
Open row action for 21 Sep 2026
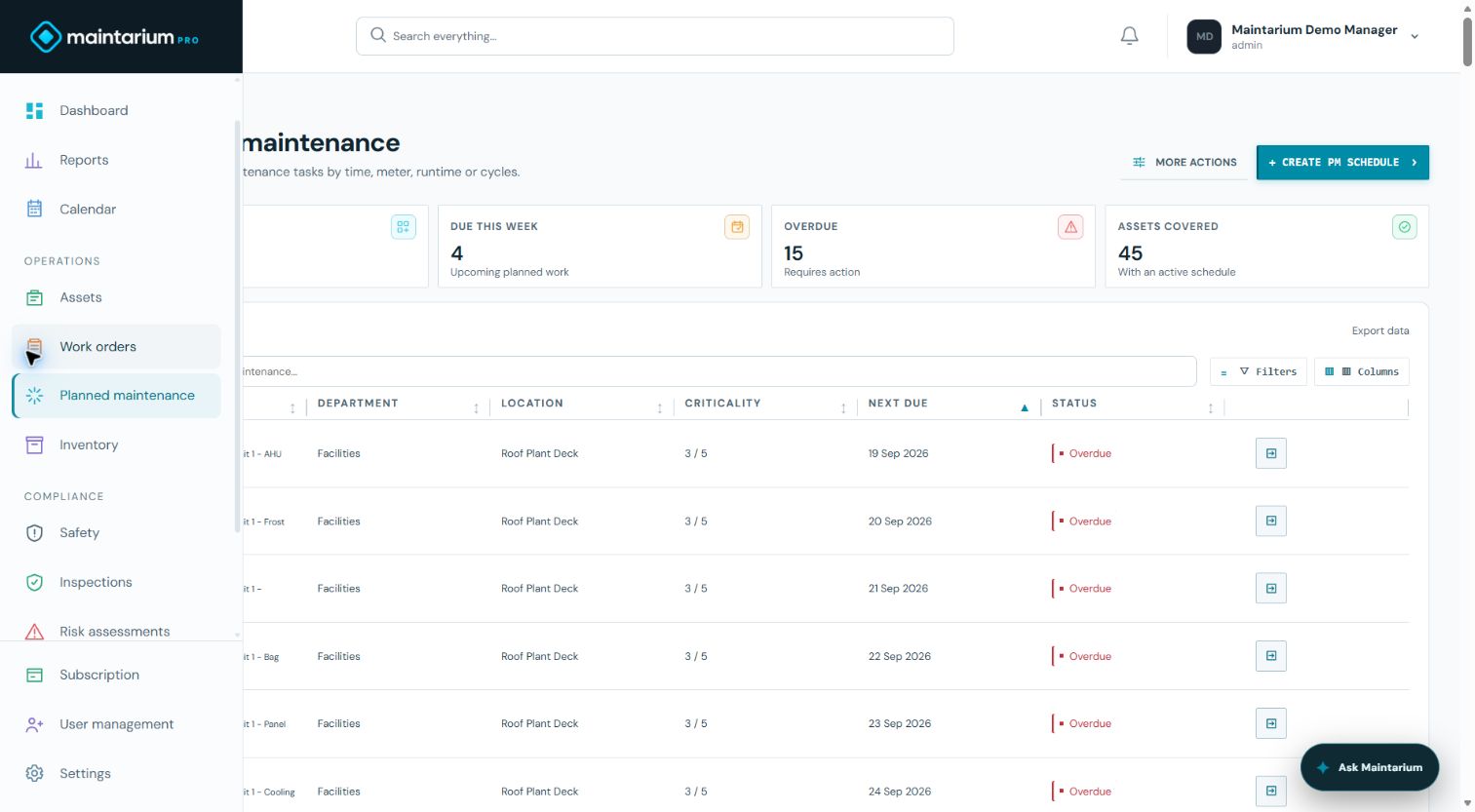click(x=1271, y=589)
